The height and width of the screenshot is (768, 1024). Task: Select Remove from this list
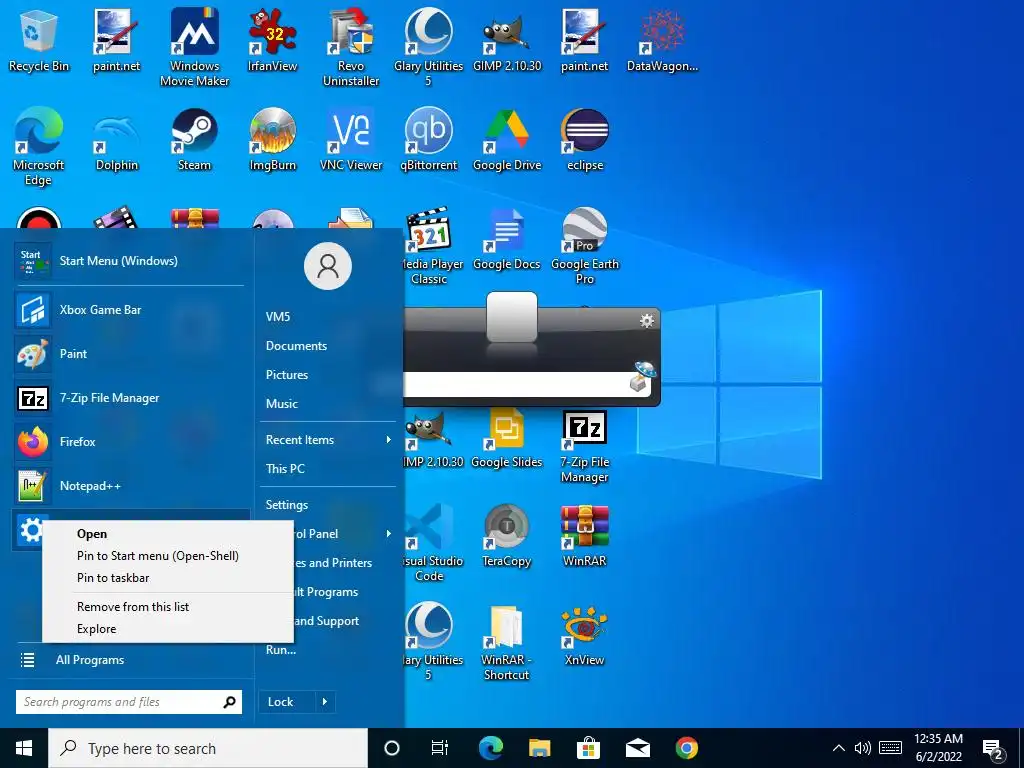[x=133, y=607]
